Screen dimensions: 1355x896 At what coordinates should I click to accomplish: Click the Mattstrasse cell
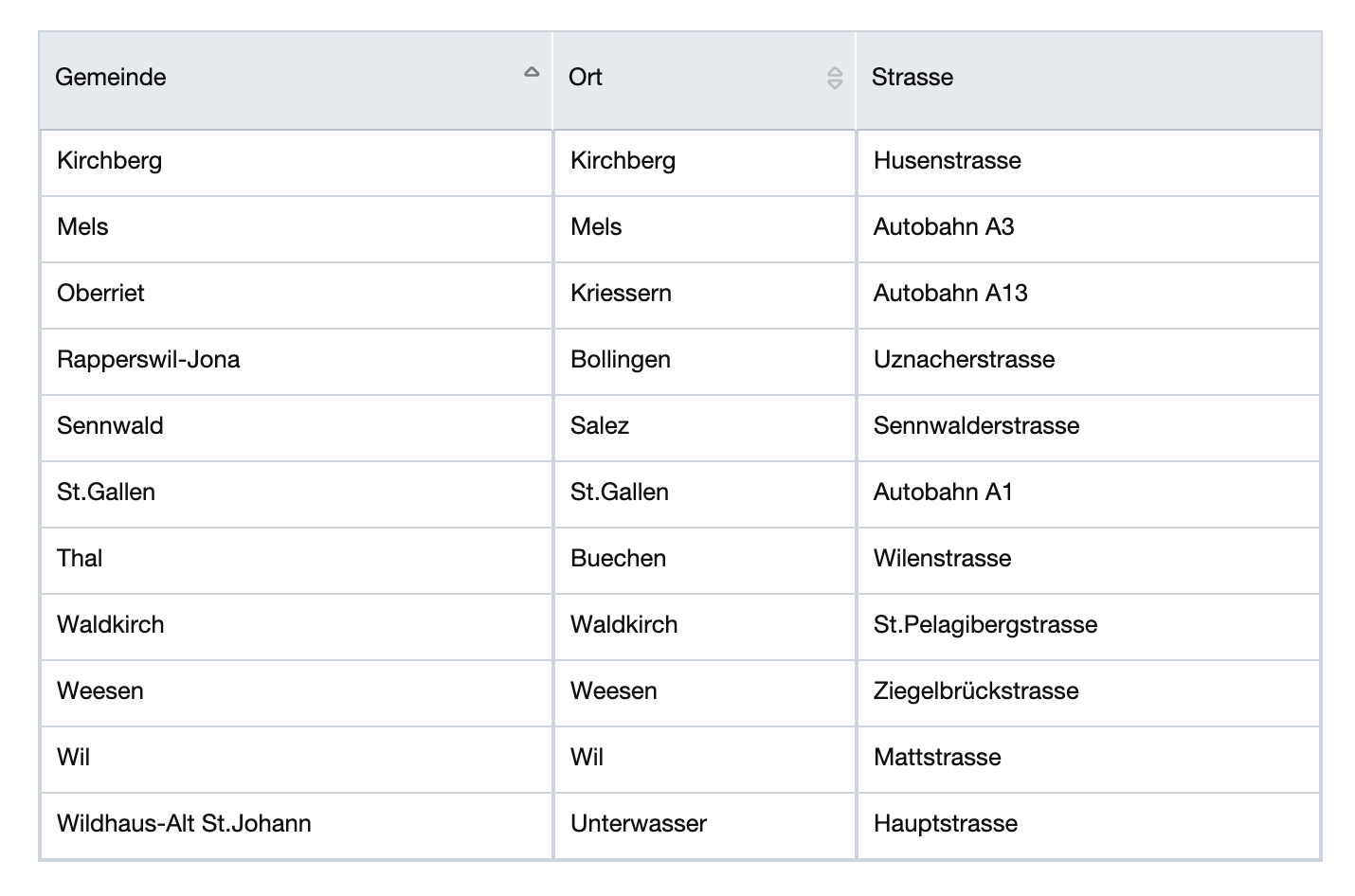(x=937, y=758)
